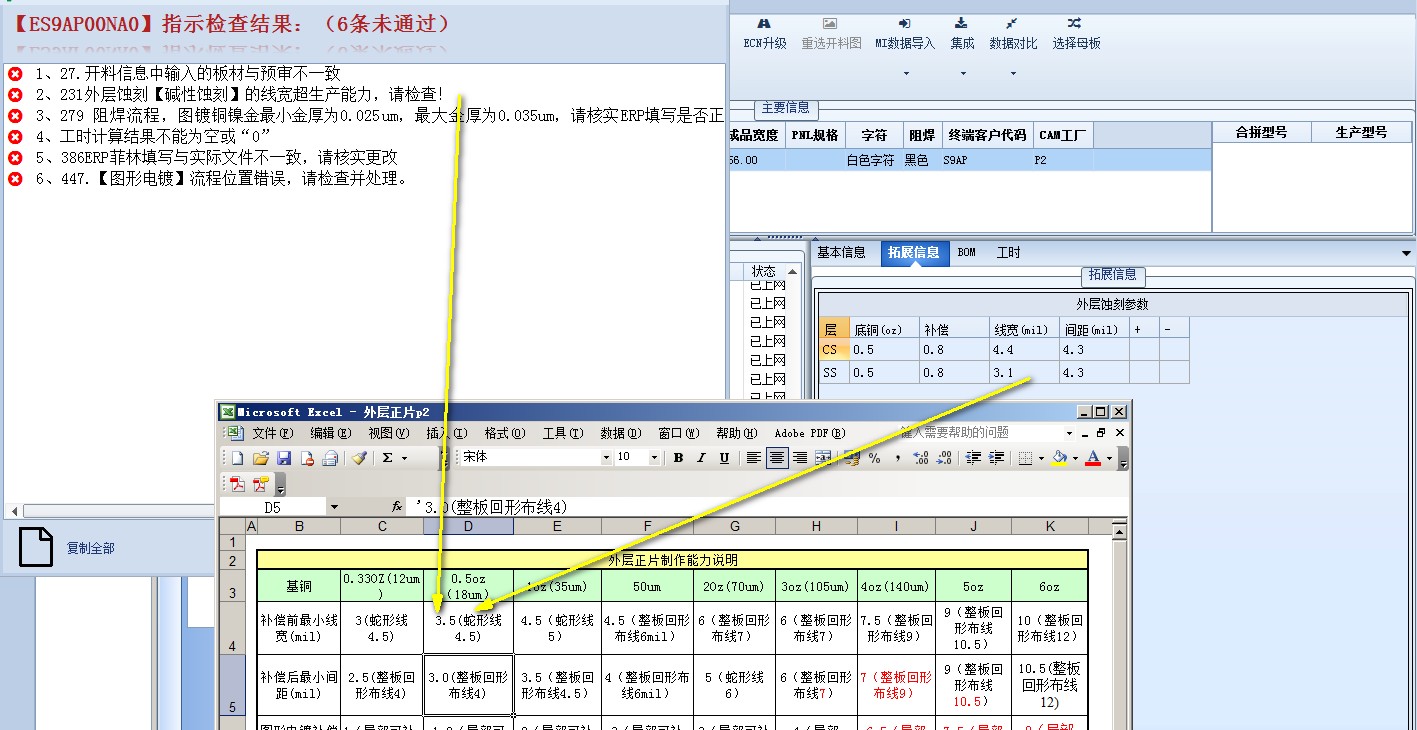Screen dimensions: 1417x730
Task: Click the Decrease Decimal icon
Action: pyautogui.click(x=944, y=458)
